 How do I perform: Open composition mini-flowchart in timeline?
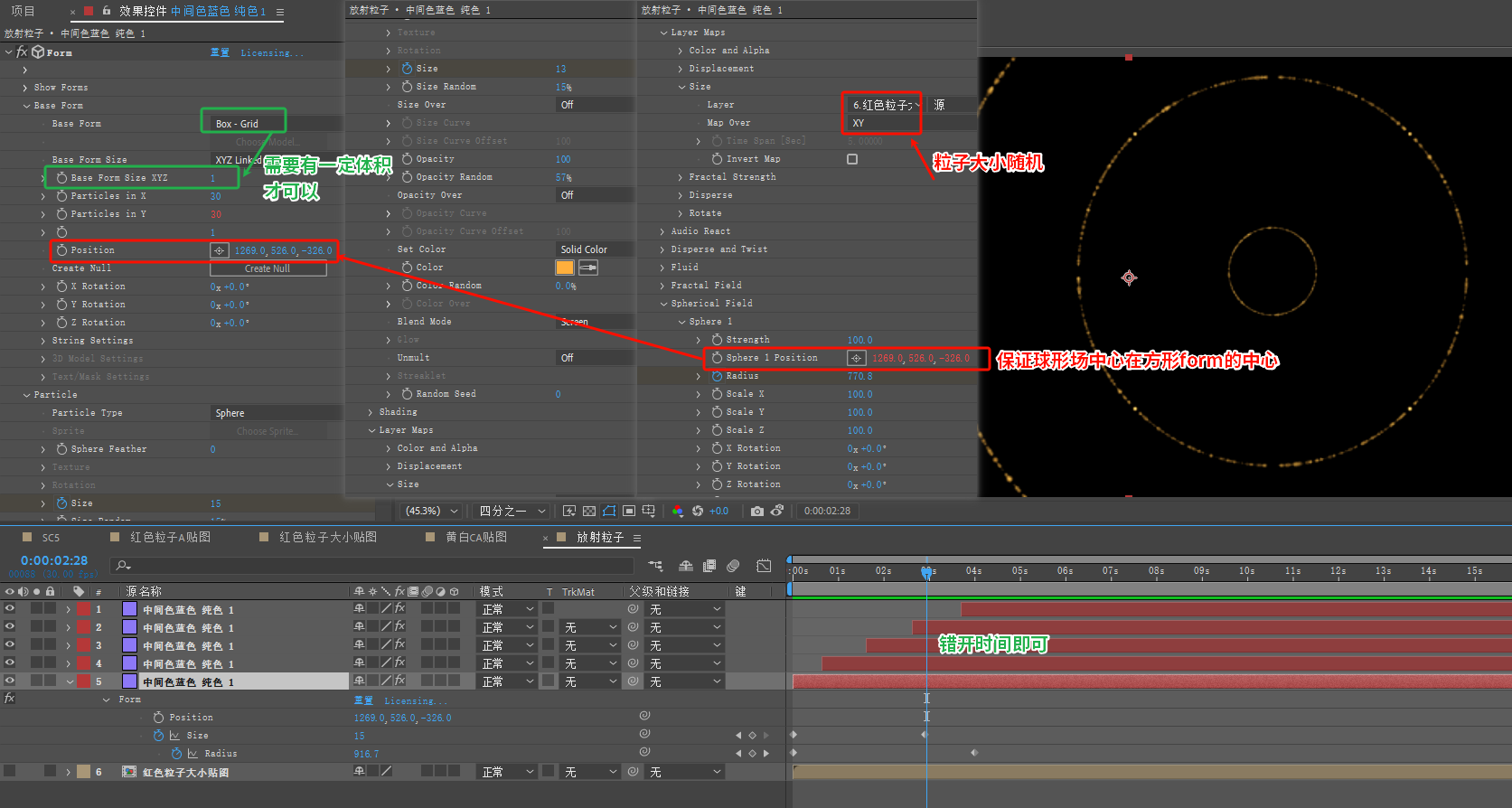[x=655, y=566]
